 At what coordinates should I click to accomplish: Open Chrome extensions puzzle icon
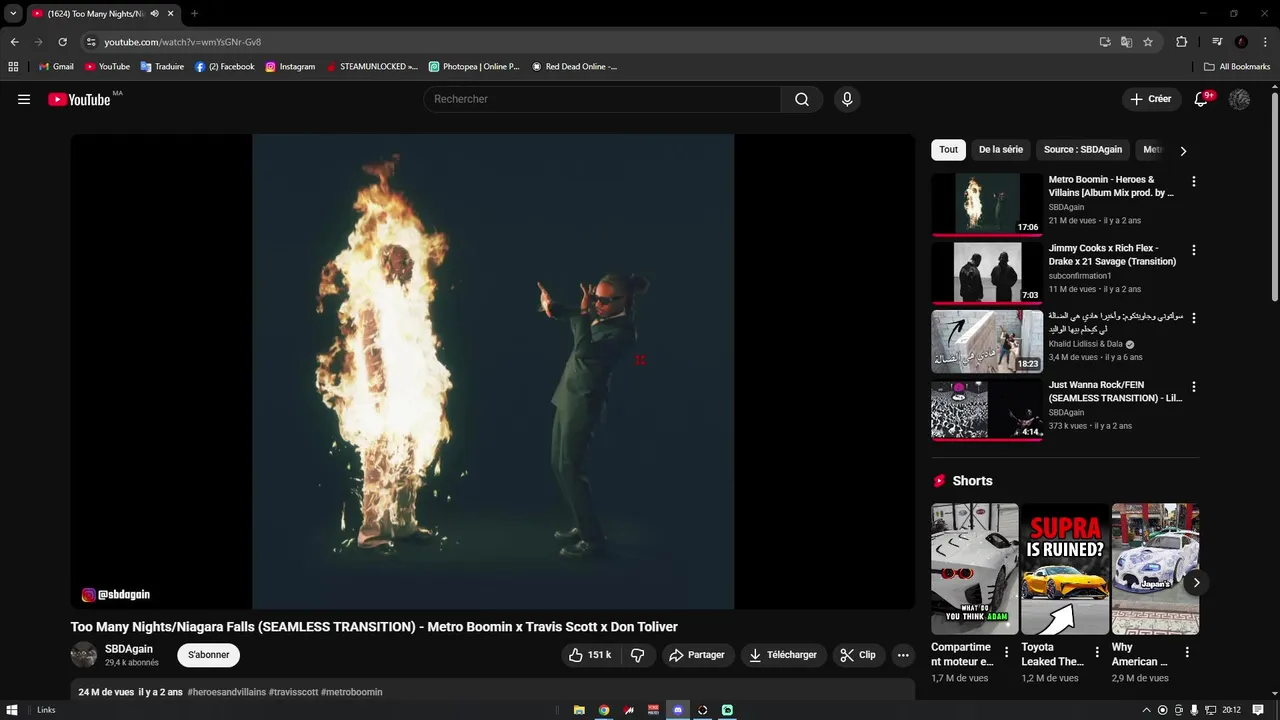coord(1182,42)
